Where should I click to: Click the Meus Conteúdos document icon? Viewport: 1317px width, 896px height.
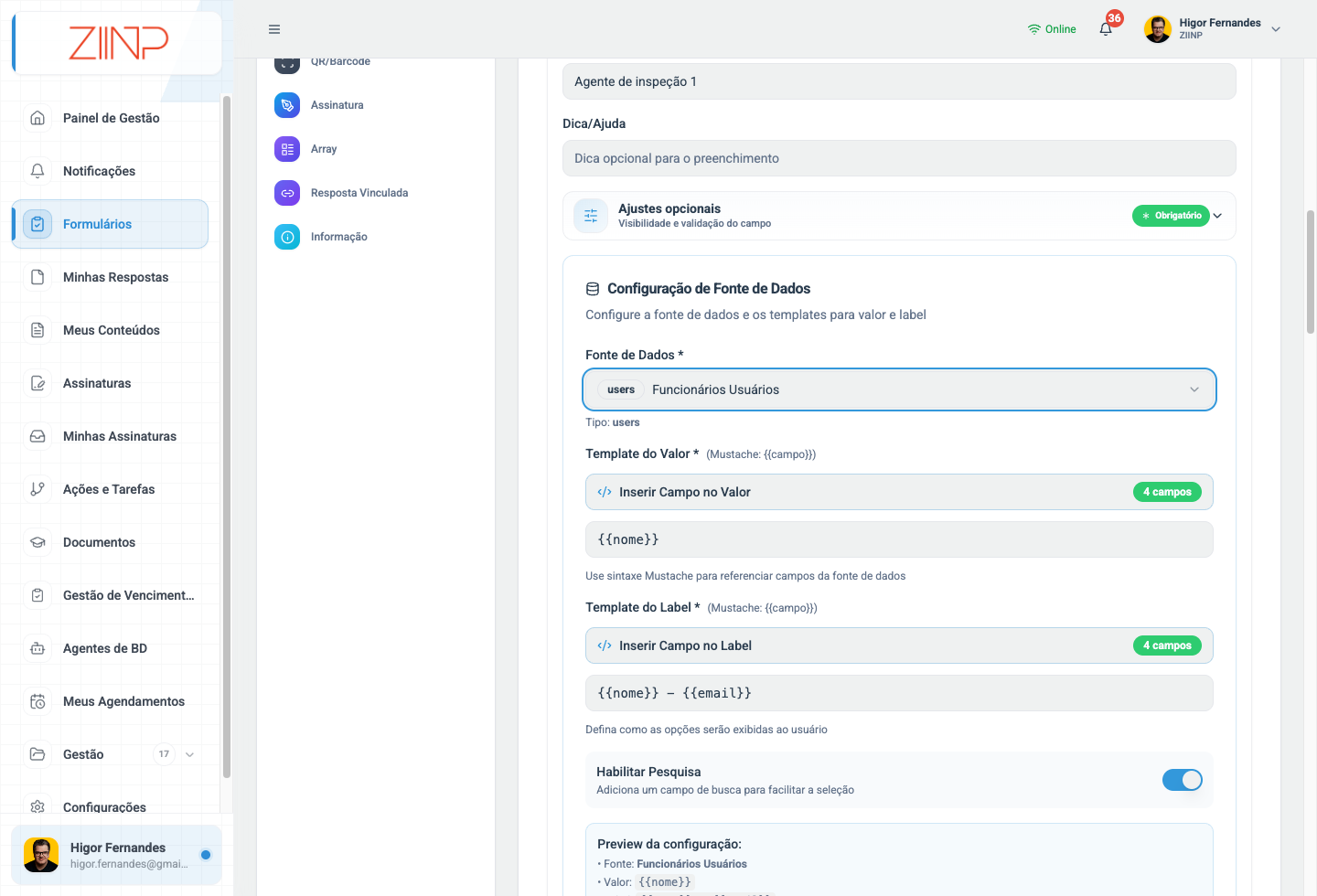click(37, 330)
